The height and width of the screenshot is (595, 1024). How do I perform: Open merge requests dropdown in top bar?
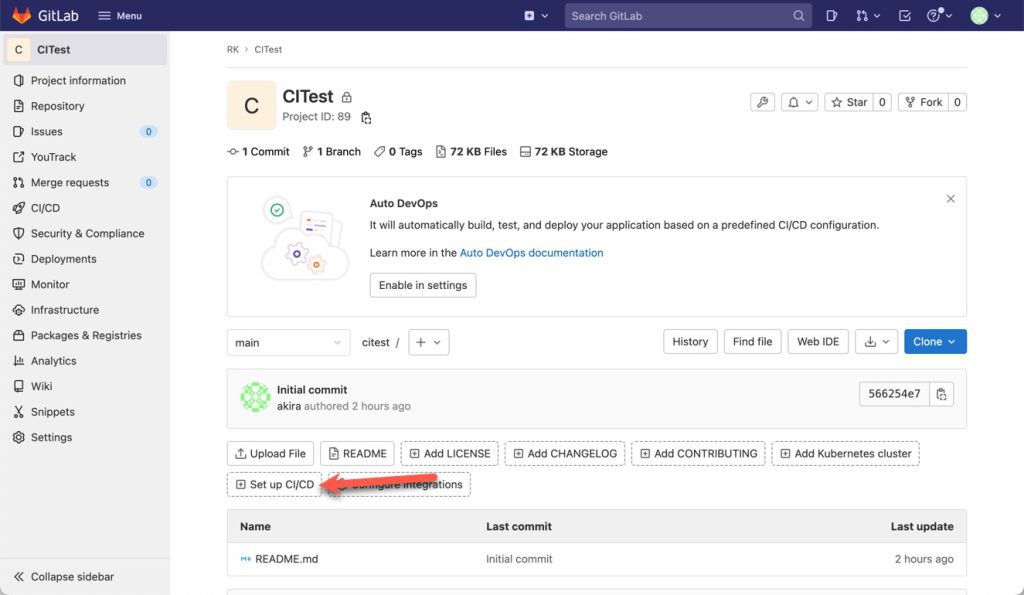[868, 16]
